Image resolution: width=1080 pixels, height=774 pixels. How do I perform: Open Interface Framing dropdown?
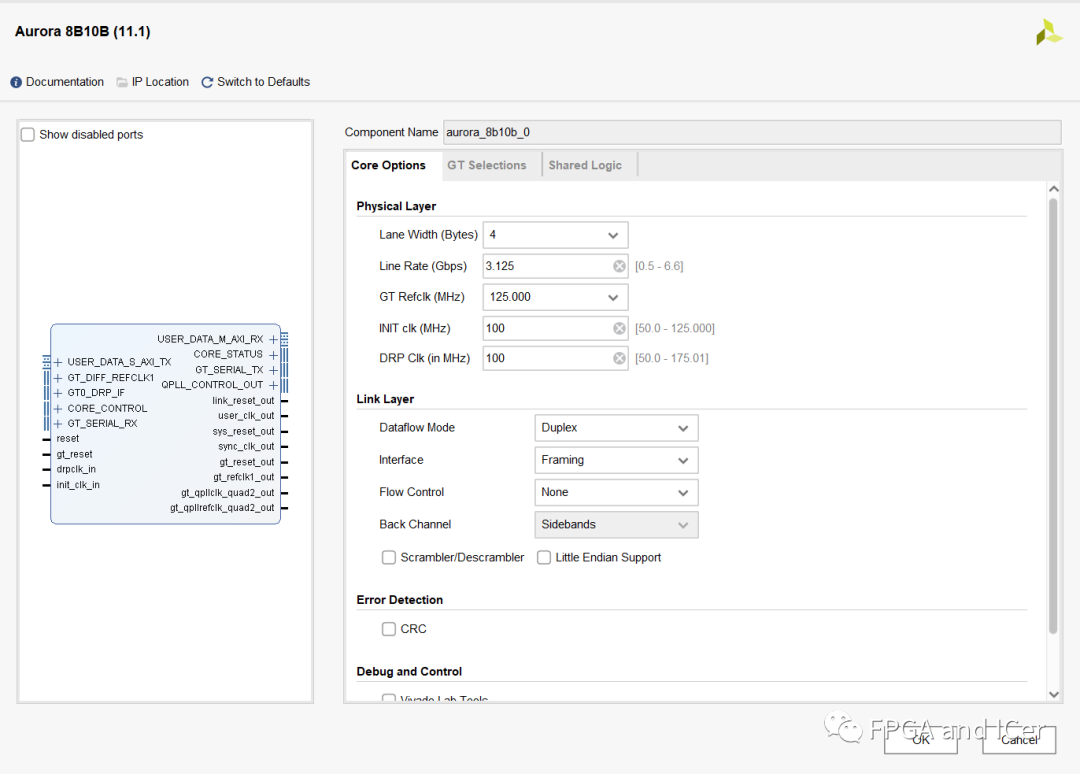click(616, 460)
